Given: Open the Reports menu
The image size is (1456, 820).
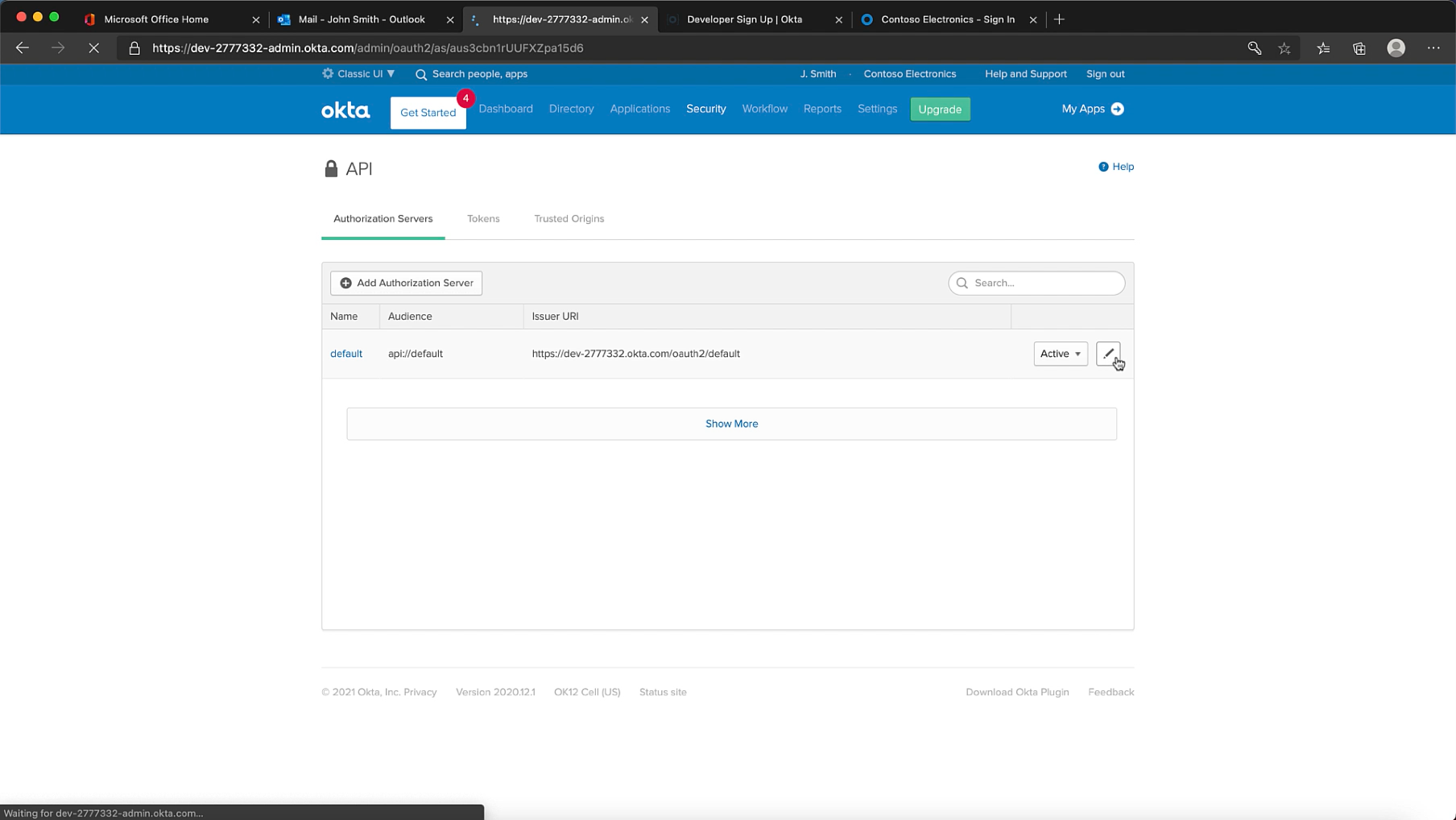Looking at the screenshot, I should pyautogui.click(x=822, y=109).
